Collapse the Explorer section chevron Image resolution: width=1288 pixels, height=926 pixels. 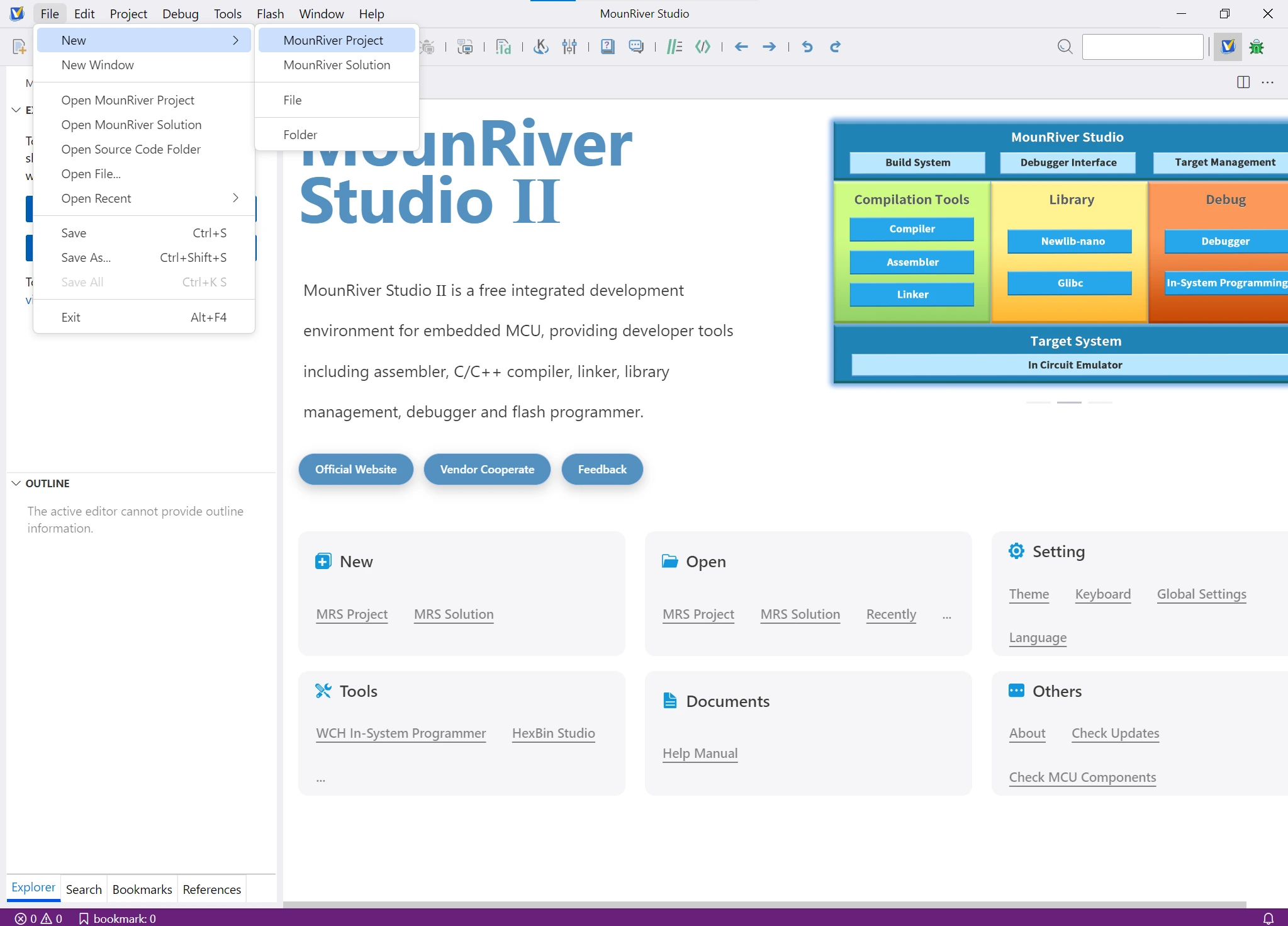tap(16, 110)
